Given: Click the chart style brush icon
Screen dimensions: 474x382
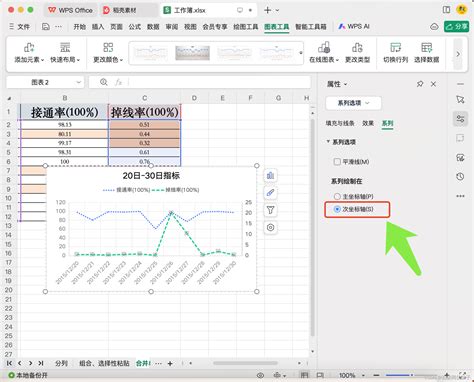Looking at the screenshot, I should (270, 193).
